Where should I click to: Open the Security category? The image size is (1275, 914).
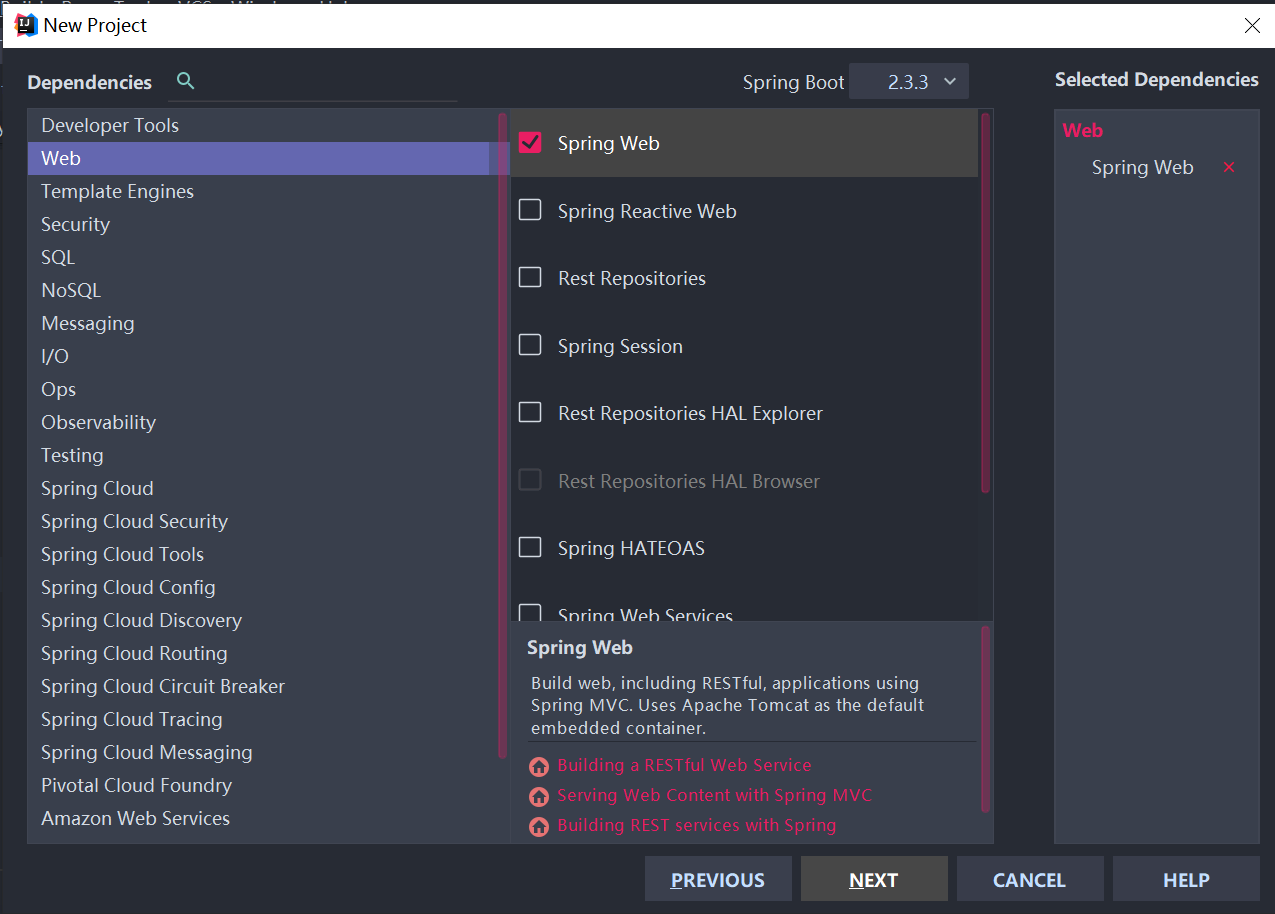263,224
